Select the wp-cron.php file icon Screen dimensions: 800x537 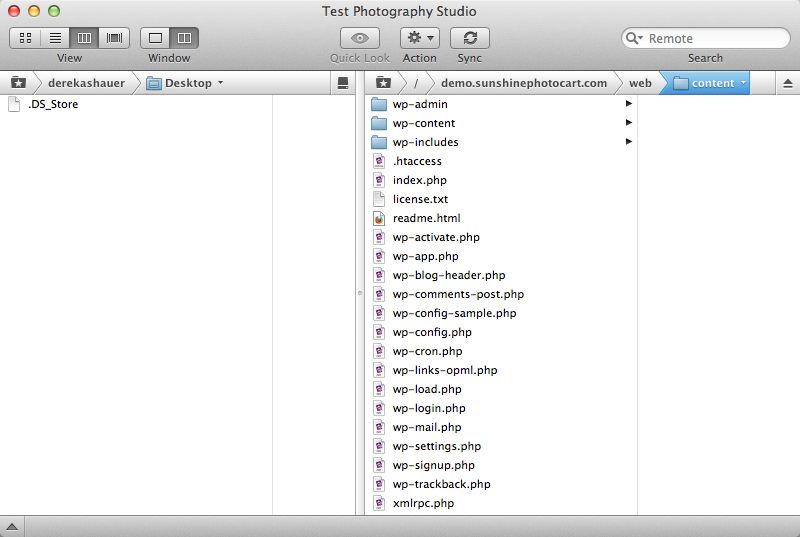[x=379, y=351]
